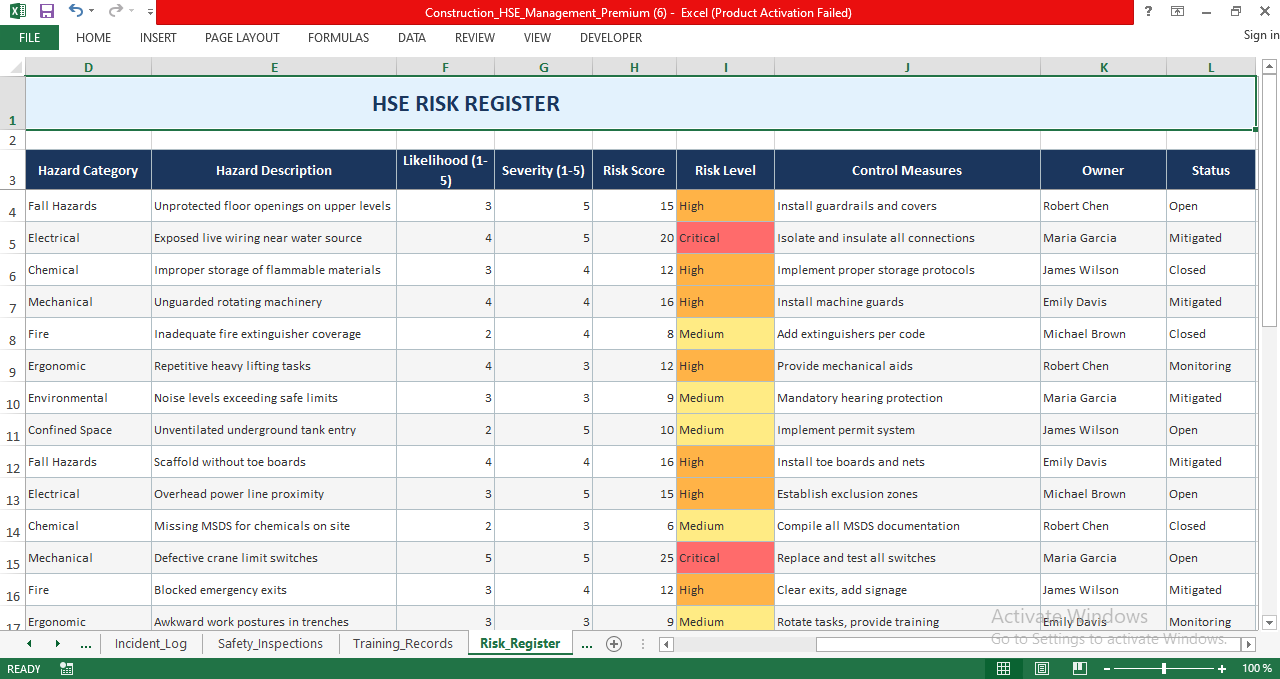Open the DEVELOPER ribbon tab
1280x679 pixels.
pyautogui.click(x=610, y=38)
